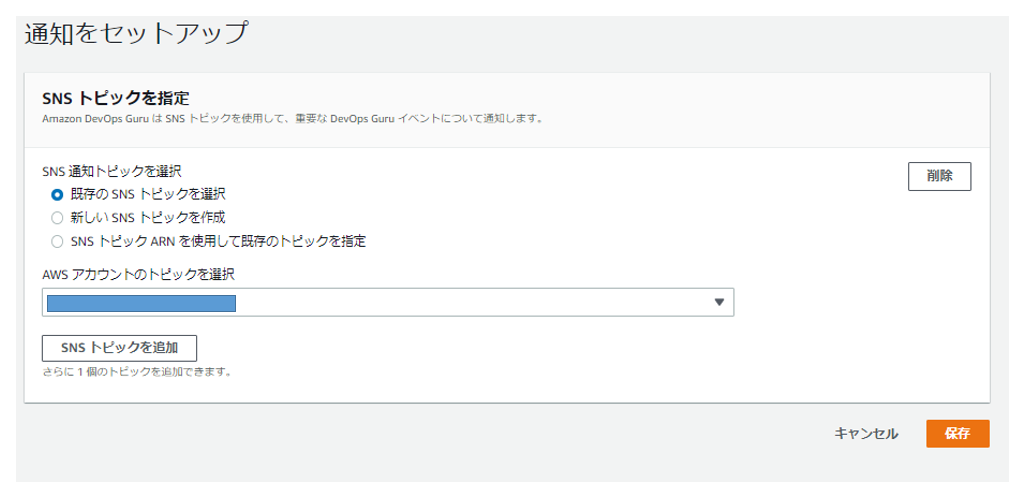Save with the orange 保存 button
The height and width of the screenshot is (491, 1018).
[x=957, y=434]
